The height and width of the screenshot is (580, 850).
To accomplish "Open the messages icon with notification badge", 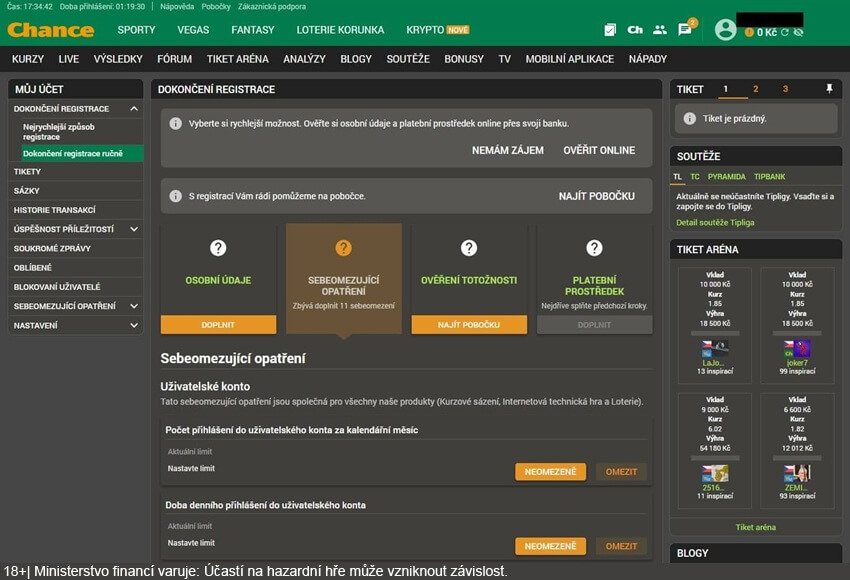I will tap(685, 30).
